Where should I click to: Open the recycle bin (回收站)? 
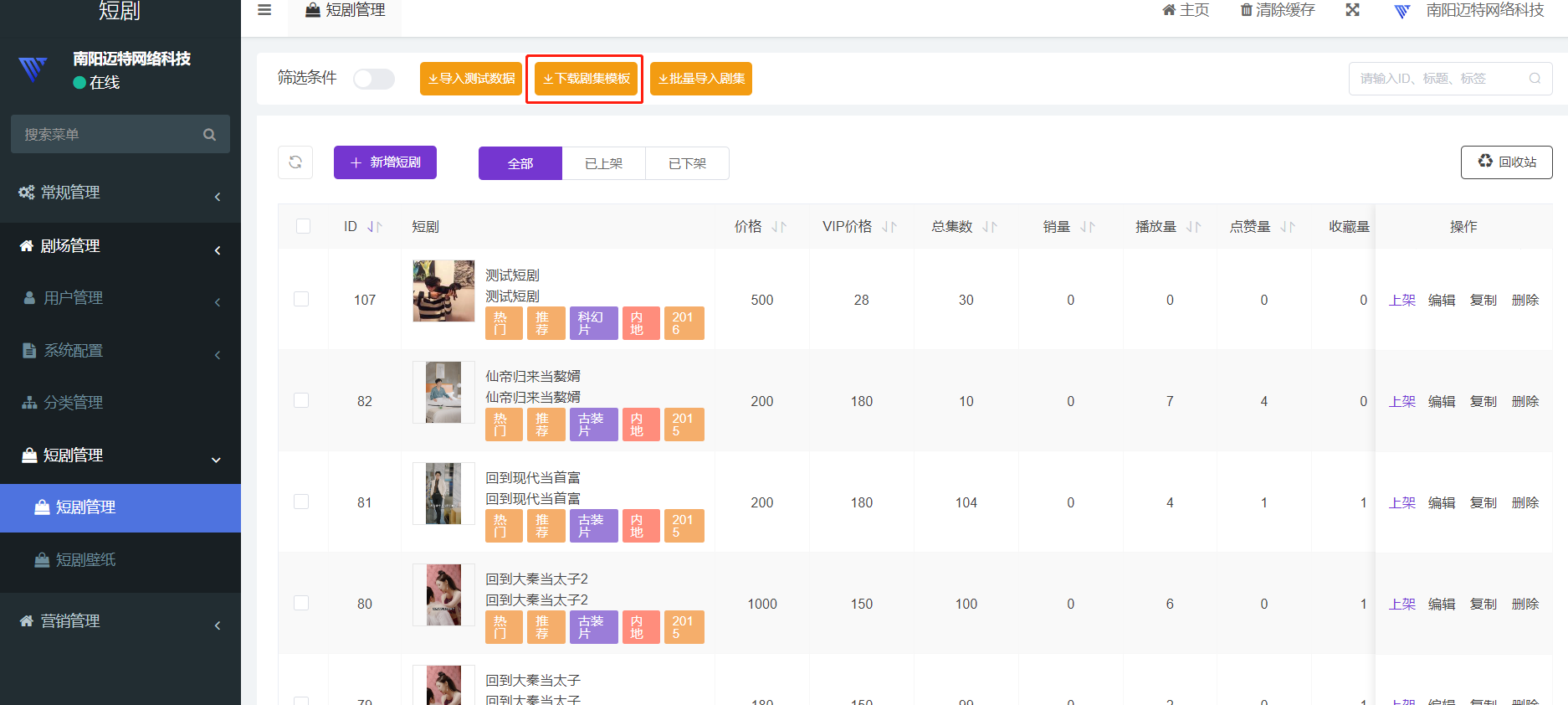coord(1506,162)
